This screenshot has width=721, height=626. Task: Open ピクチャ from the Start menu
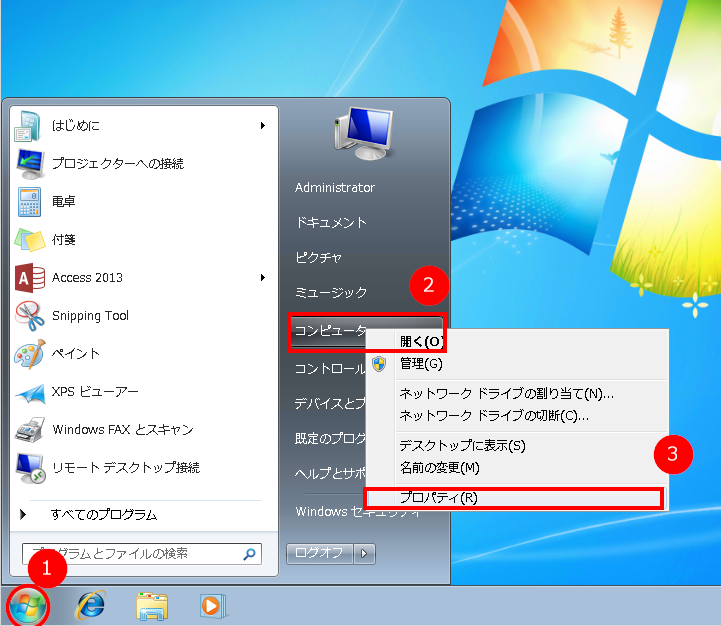[x=318, y=258]
